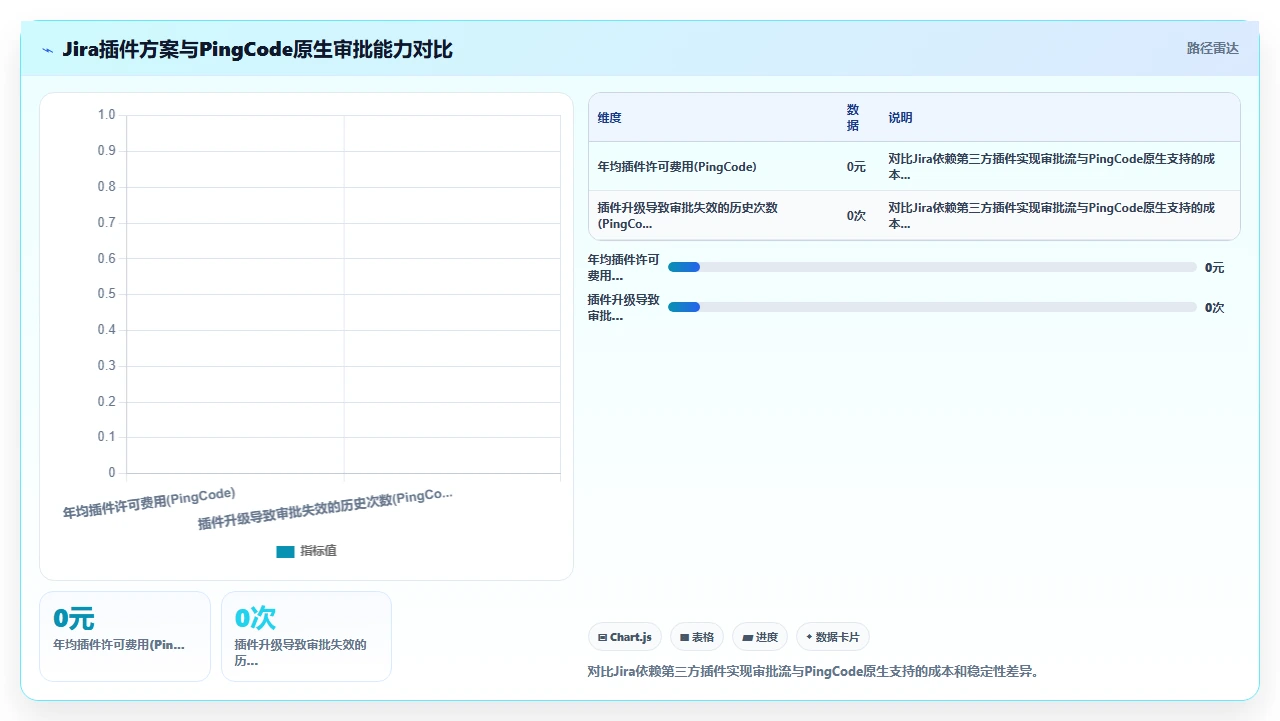Click the 数据 column header
The height and width of the screenshot is (721, 1280).
point(853,118)
